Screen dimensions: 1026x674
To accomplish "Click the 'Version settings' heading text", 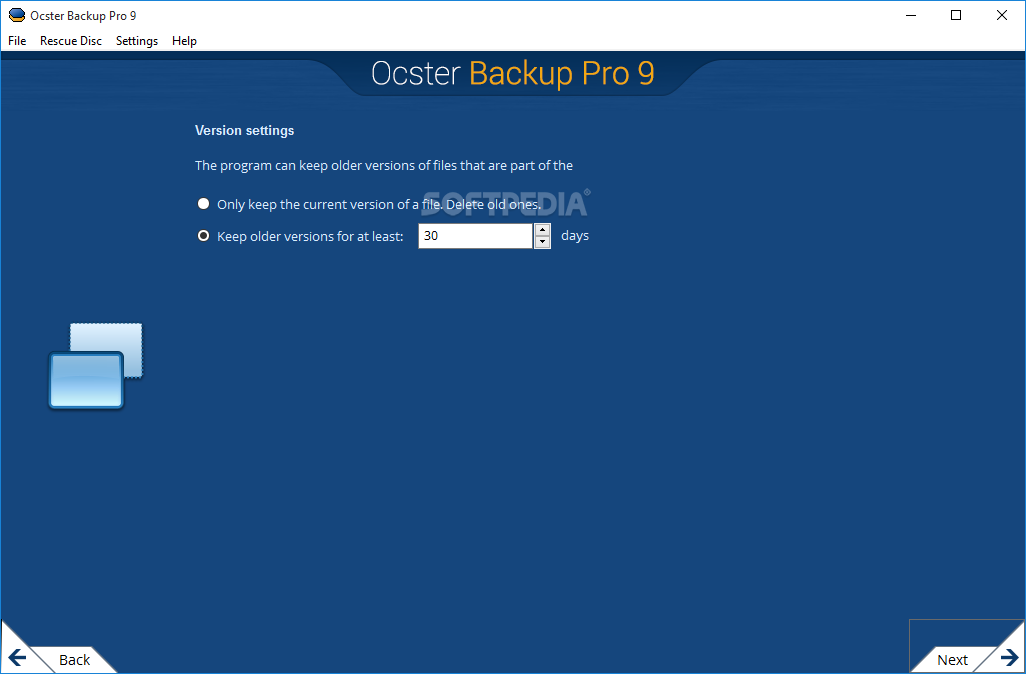I will tap(244, 130).
